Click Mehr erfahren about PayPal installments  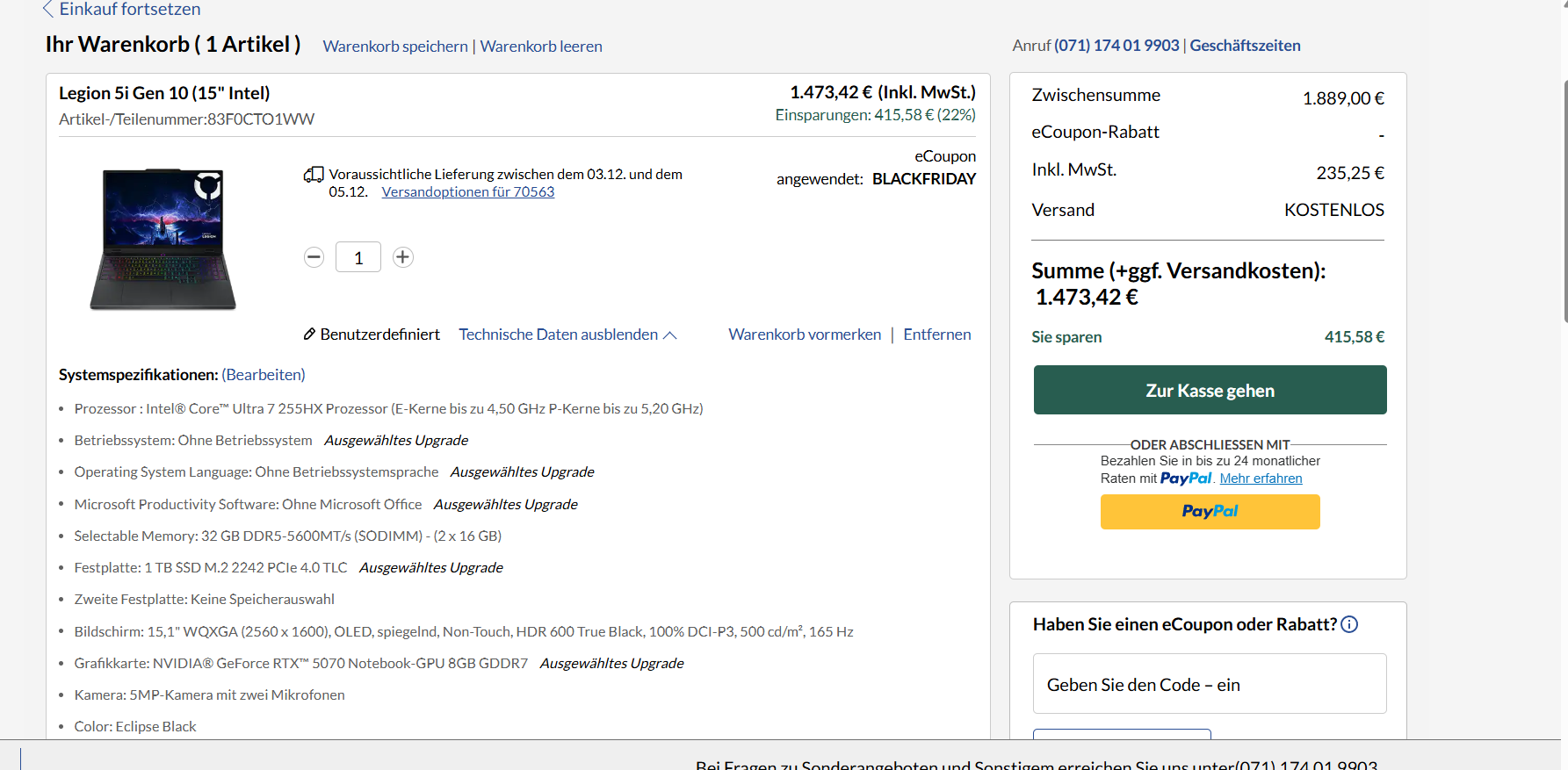1261,479
